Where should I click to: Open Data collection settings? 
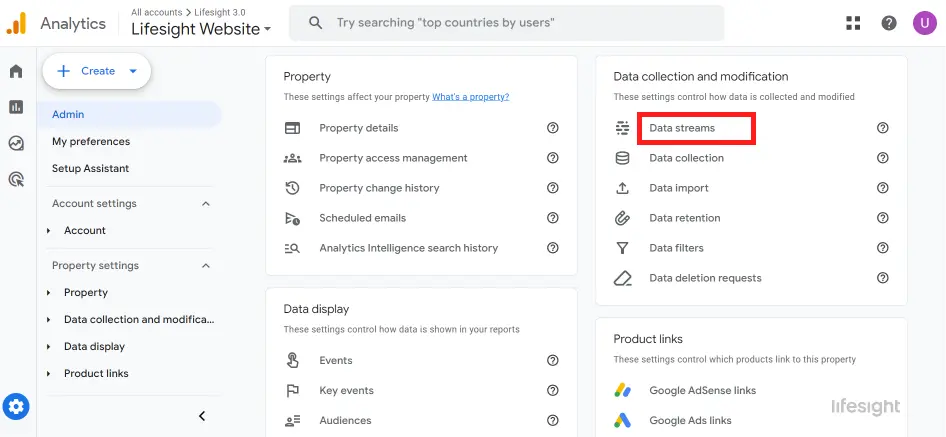(x=687, y=158)
